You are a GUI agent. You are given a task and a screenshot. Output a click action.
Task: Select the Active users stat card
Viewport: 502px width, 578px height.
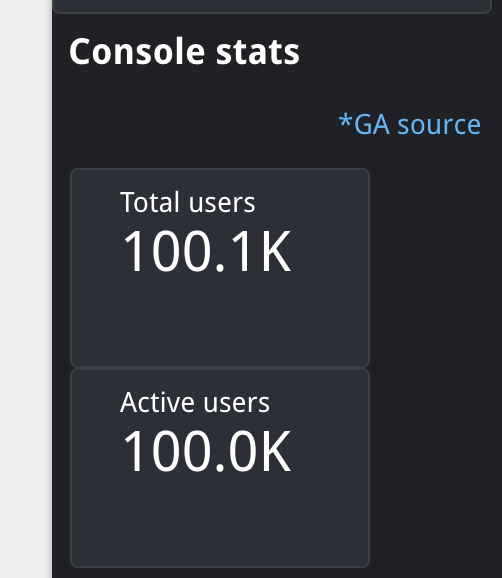[220, 468]
